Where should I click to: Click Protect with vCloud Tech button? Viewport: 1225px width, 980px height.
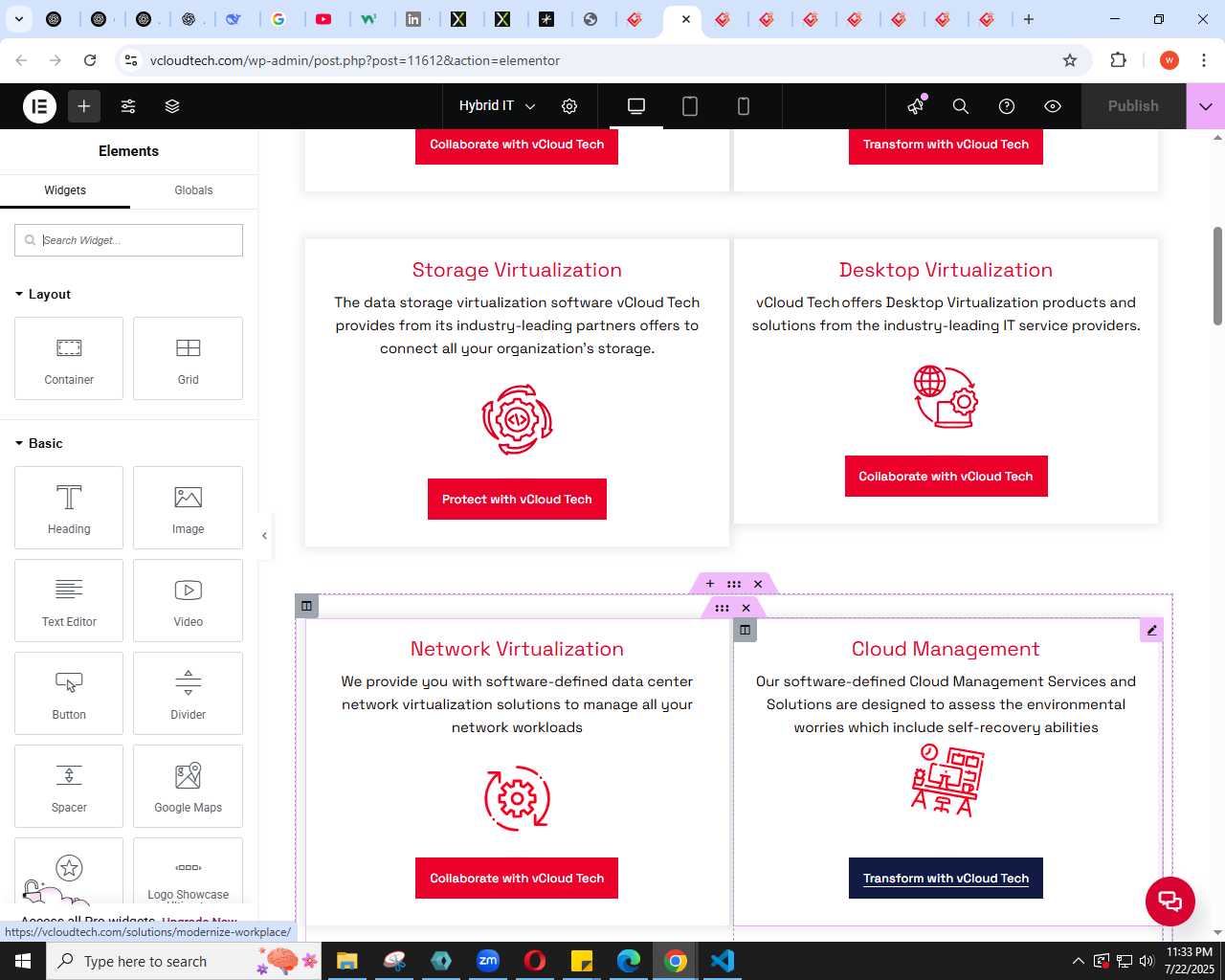517,499
